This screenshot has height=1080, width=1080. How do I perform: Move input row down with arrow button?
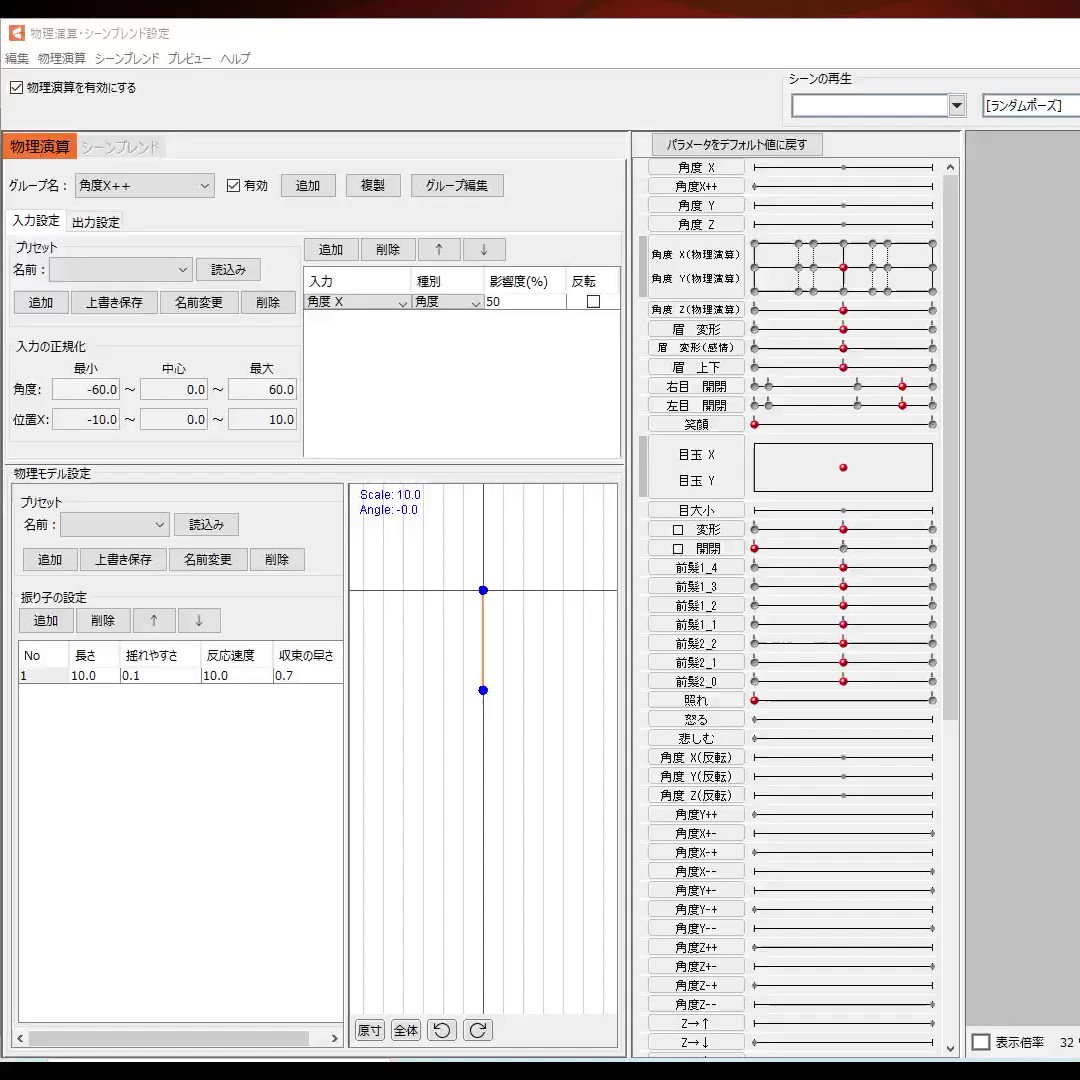click(484, 249)
